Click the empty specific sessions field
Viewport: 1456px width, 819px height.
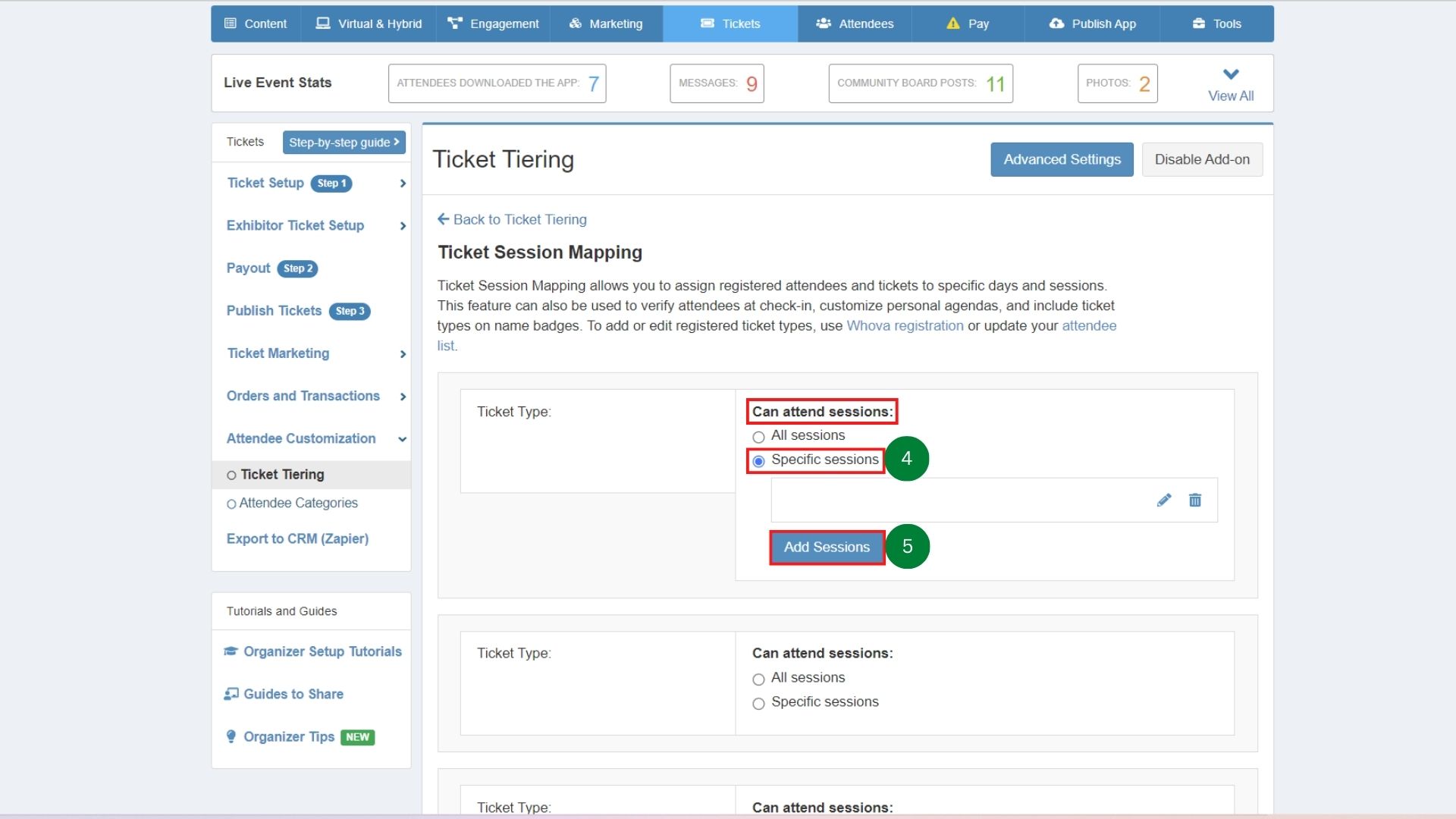(x=994, y=500)
